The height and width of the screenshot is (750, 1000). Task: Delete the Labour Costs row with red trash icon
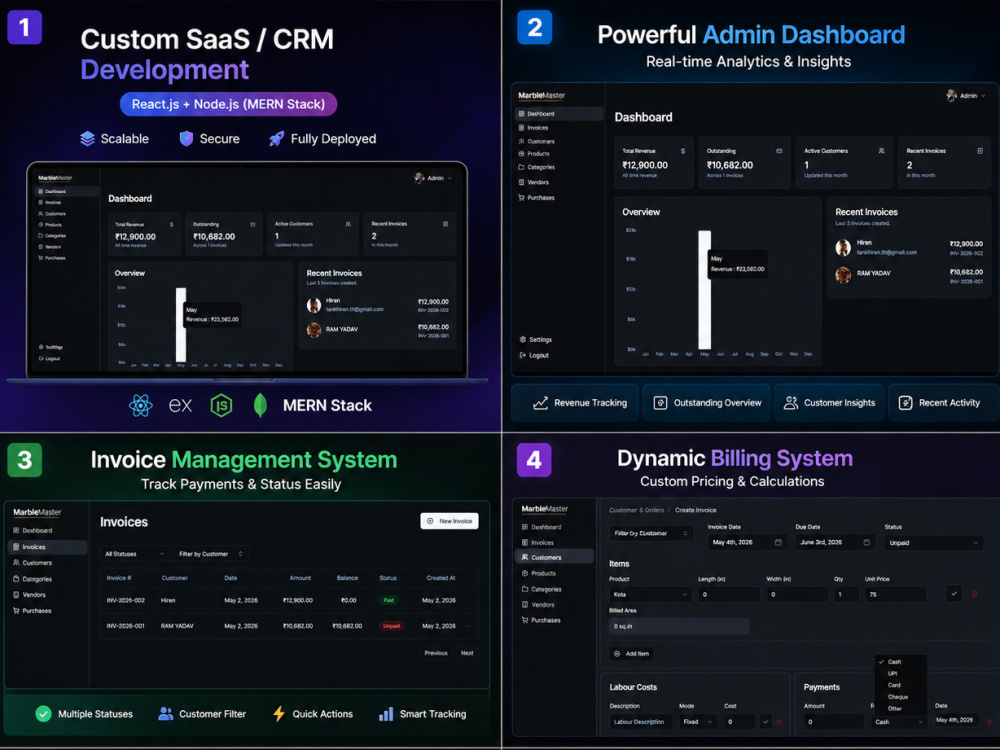(x=779, y=722)
